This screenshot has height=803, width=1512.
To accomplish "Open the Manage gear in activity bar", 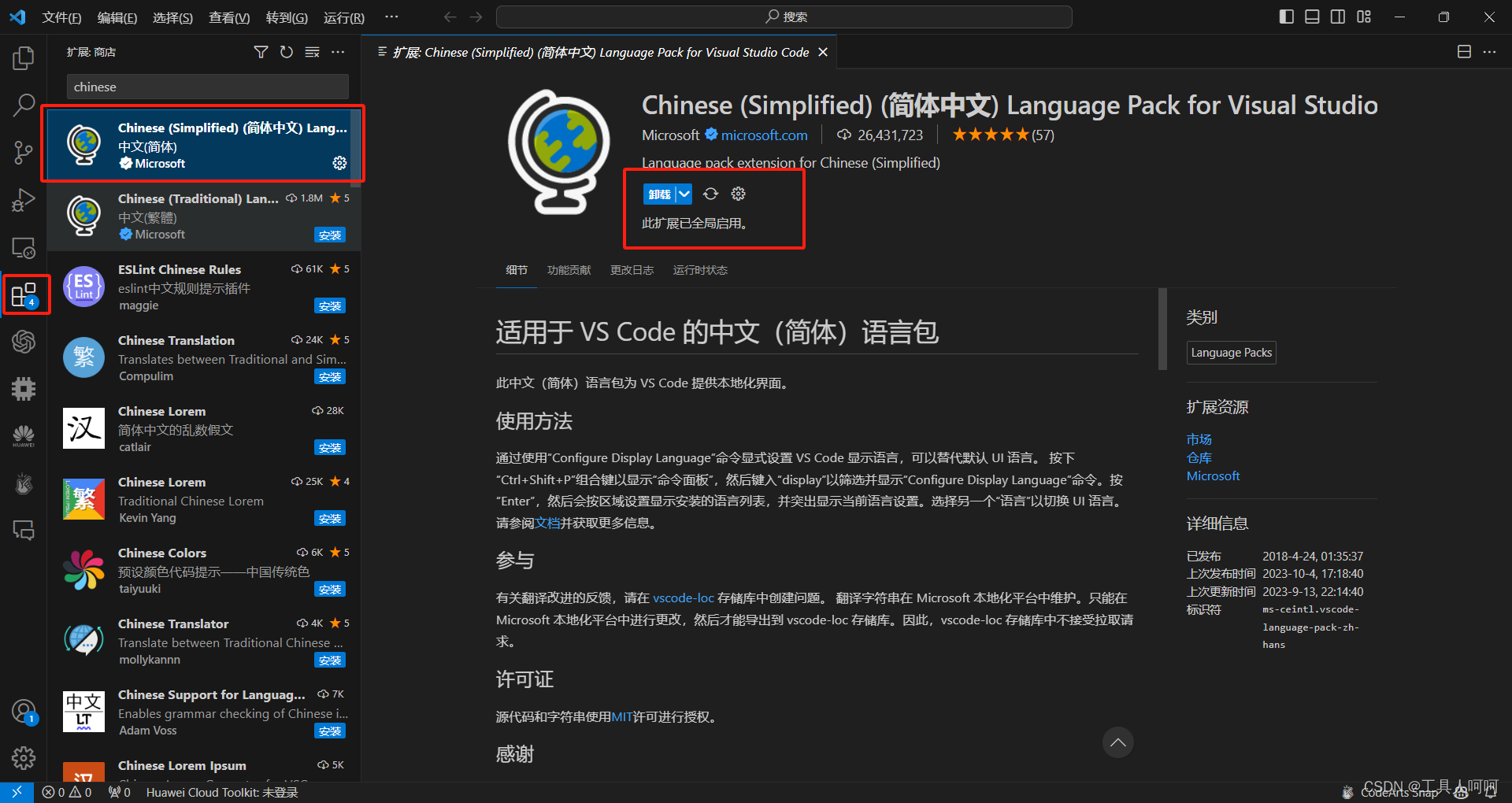I will [24, 758].
